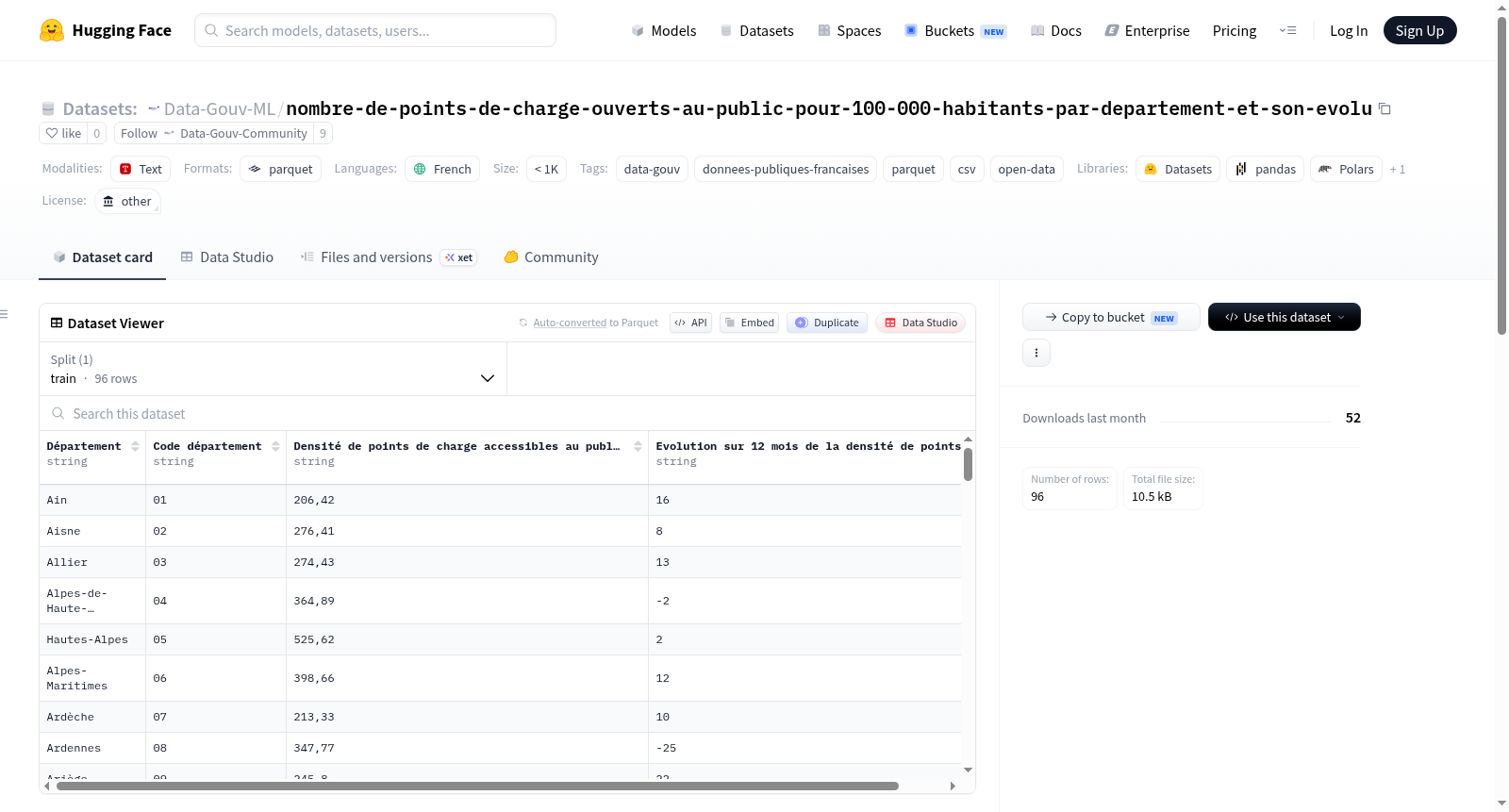Open Models in the top navigation
The height and width of the screenshot is (812, 1509).
coord(663,30)
